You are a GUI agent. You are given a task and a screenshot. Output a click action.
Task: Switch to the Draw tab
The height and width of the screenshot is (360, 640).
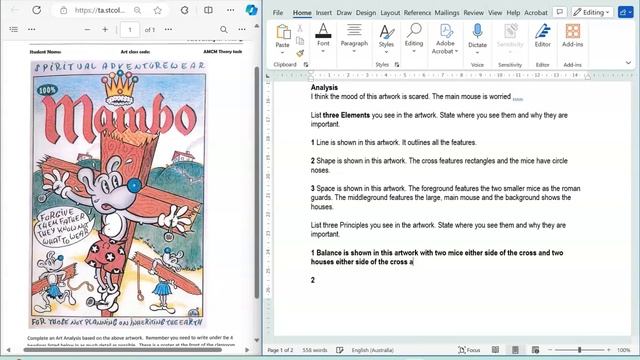(x=344, y=13)
